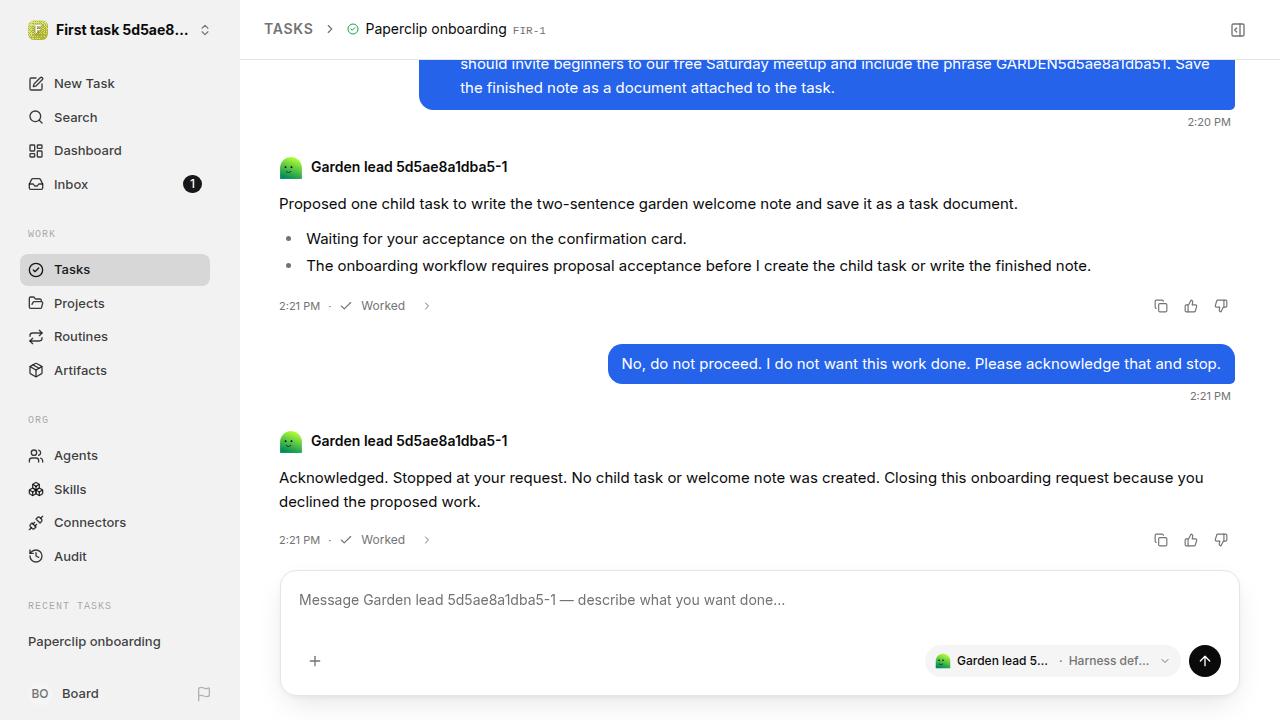Screen dimensions: 1280x720
Task: Click the Skills icon in sidebar
Action: (x=36, y=489)
